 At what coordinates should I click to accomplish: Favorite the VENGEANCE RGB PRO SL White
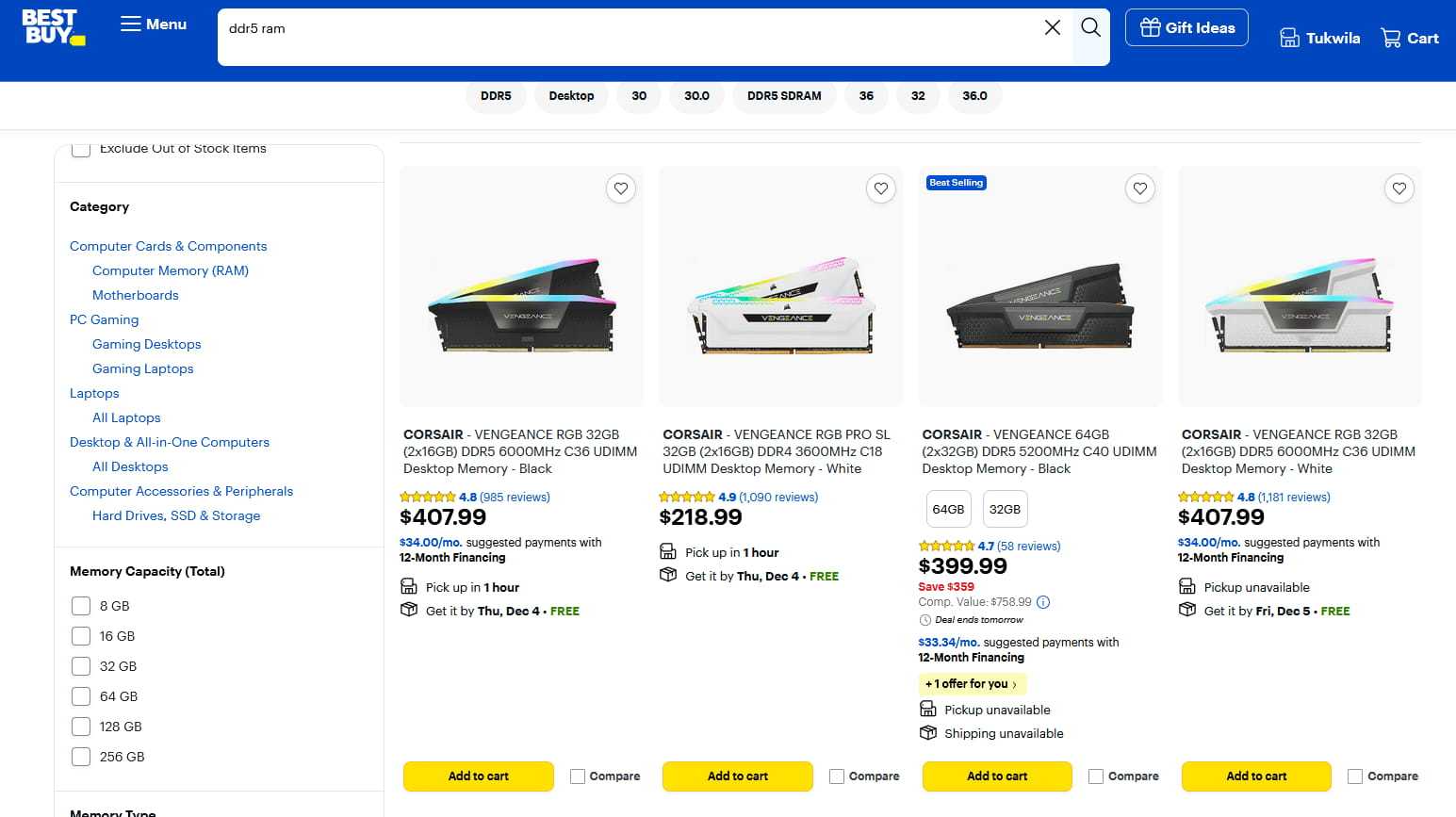pos(880,188)
